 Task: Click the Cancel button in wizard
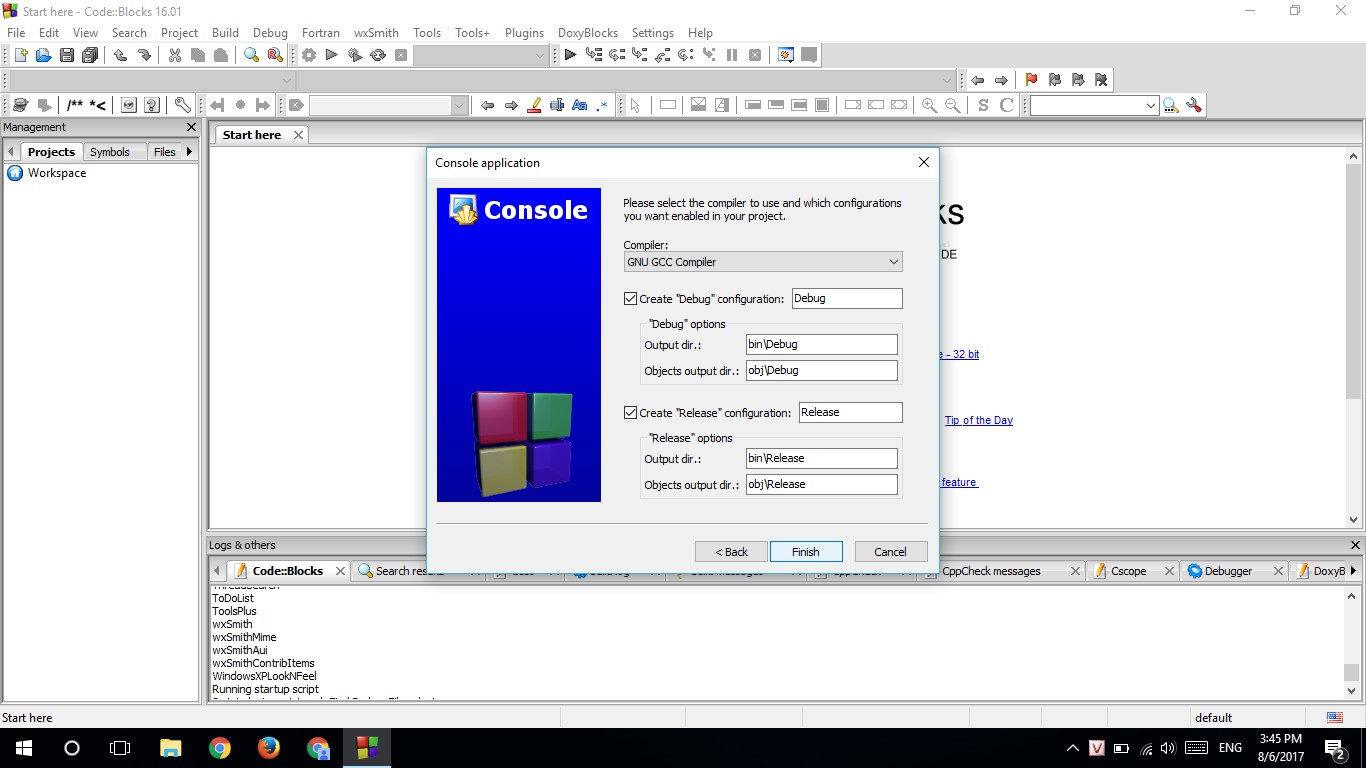coord(890,552)
